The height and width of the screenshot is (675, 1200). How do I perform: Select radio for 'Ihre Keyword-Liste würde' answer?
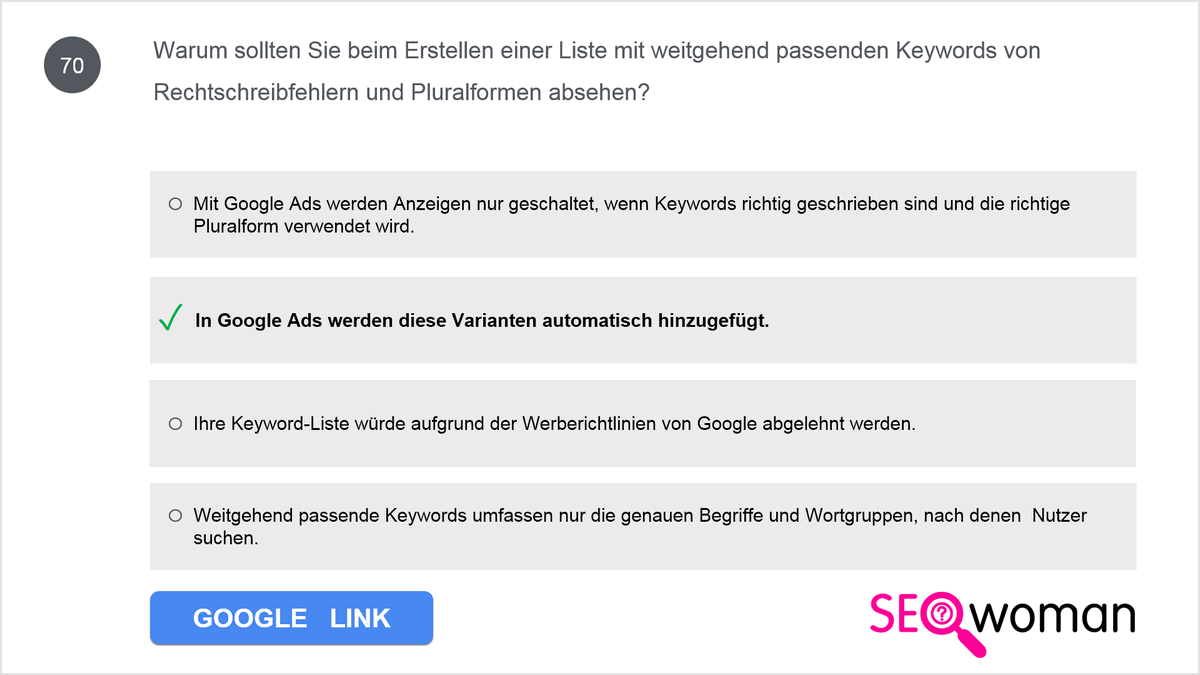(175, 423)
